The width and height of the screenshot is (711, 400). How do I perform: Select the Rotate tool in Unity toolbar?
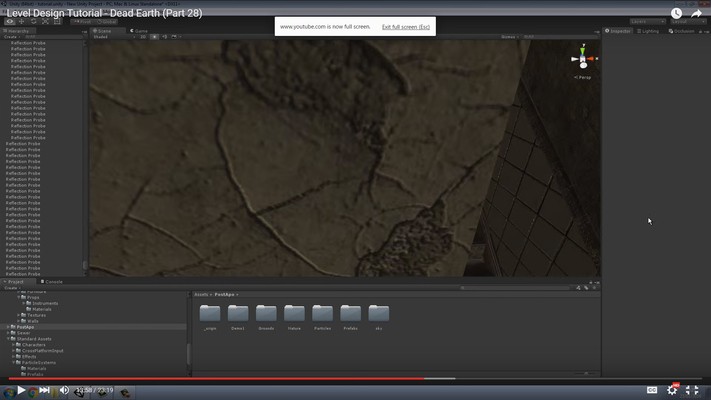click(33, 21)
